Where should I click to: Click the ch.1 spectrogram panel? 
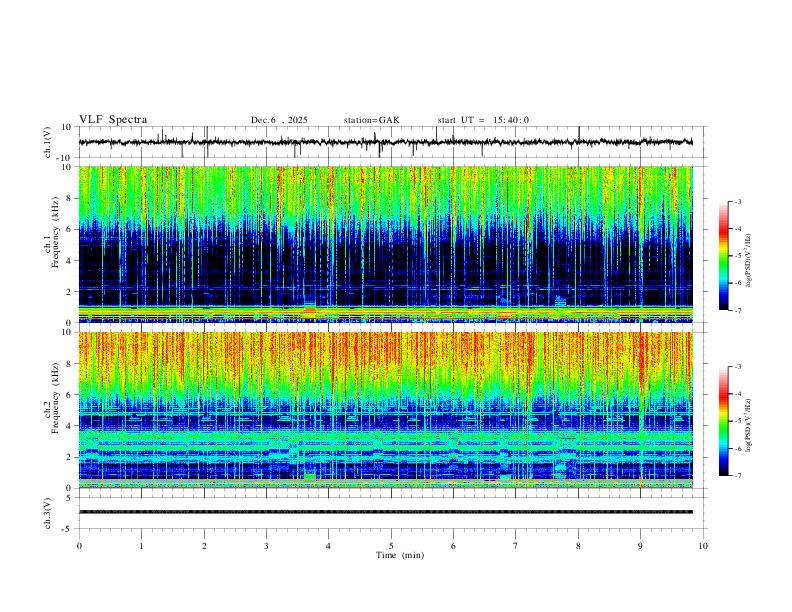click(385, 244)
